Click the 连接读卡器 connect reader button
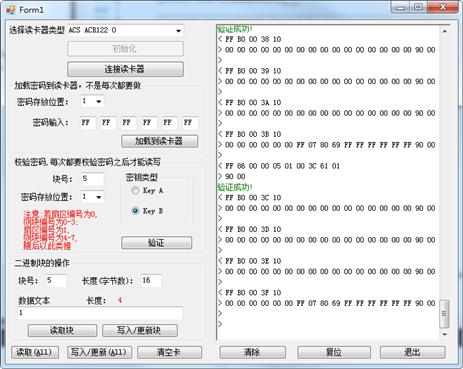The height and width of the screenshot is (369, 463). click(125, 69)
